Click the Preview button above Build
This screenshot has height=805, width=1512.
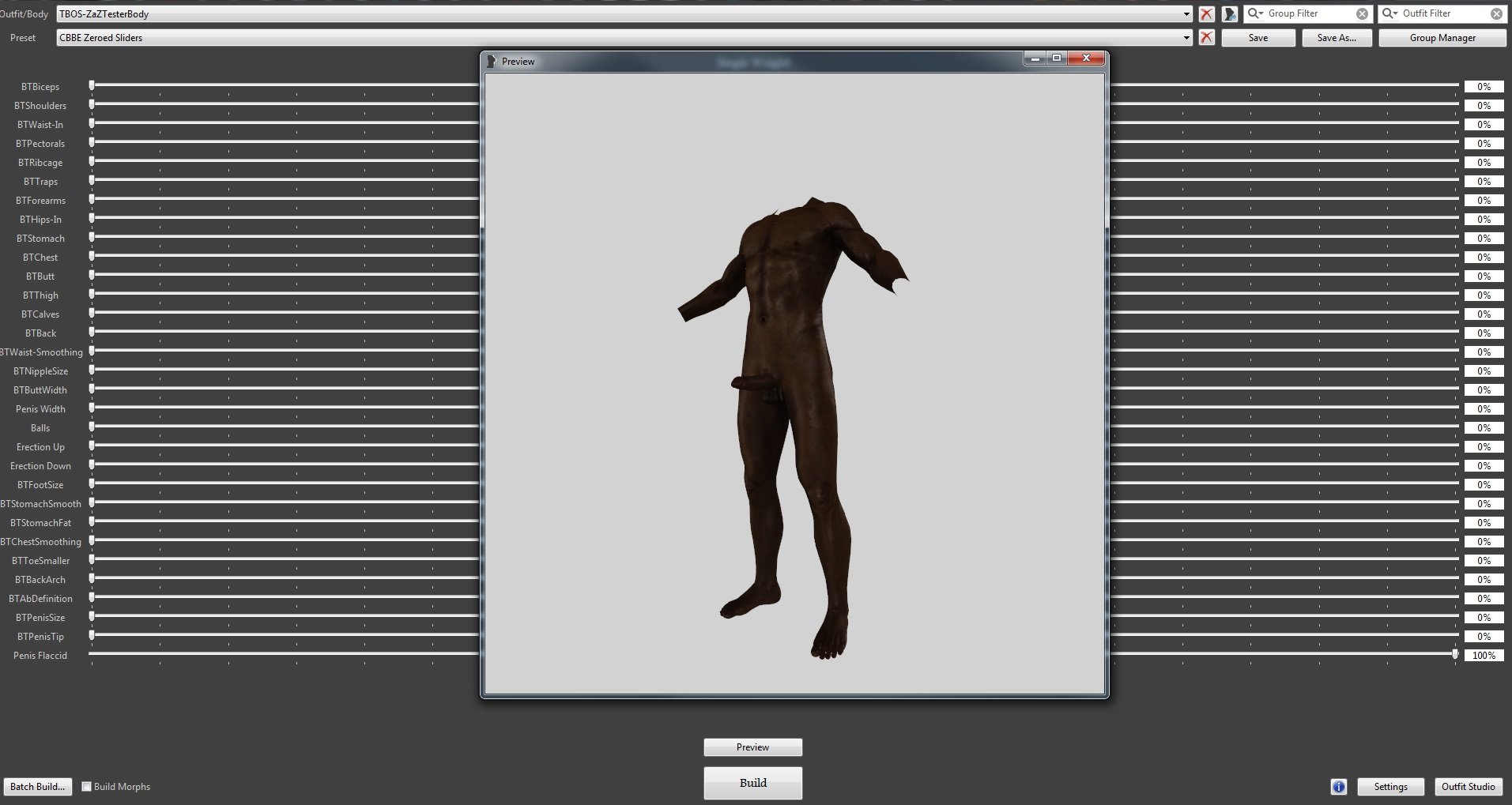pyautogui.click(x=752, y=747)
